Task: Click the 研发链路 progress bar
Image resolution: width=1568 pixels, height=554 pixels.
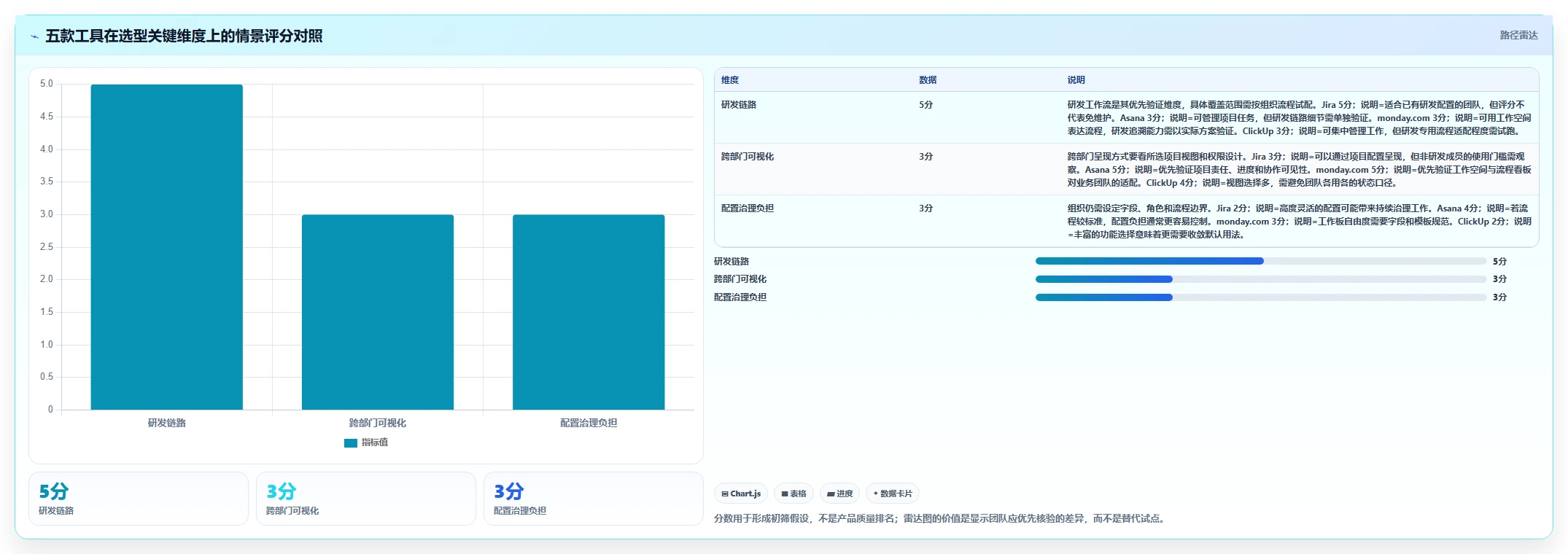Action: tap(1261, 261)
